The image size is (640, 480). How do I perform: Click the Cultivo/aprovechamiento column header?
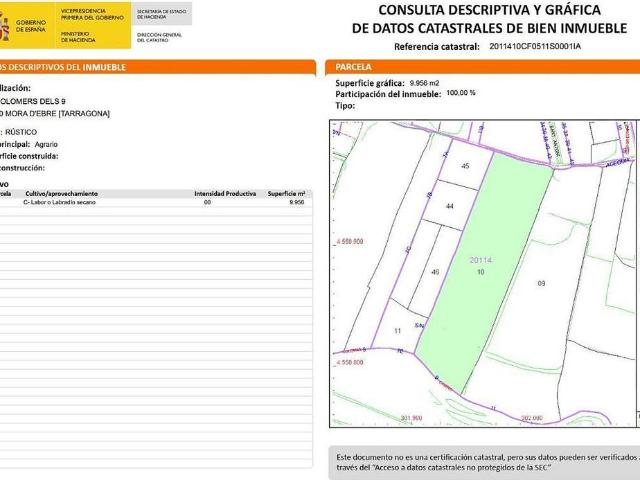coord(62,193)
